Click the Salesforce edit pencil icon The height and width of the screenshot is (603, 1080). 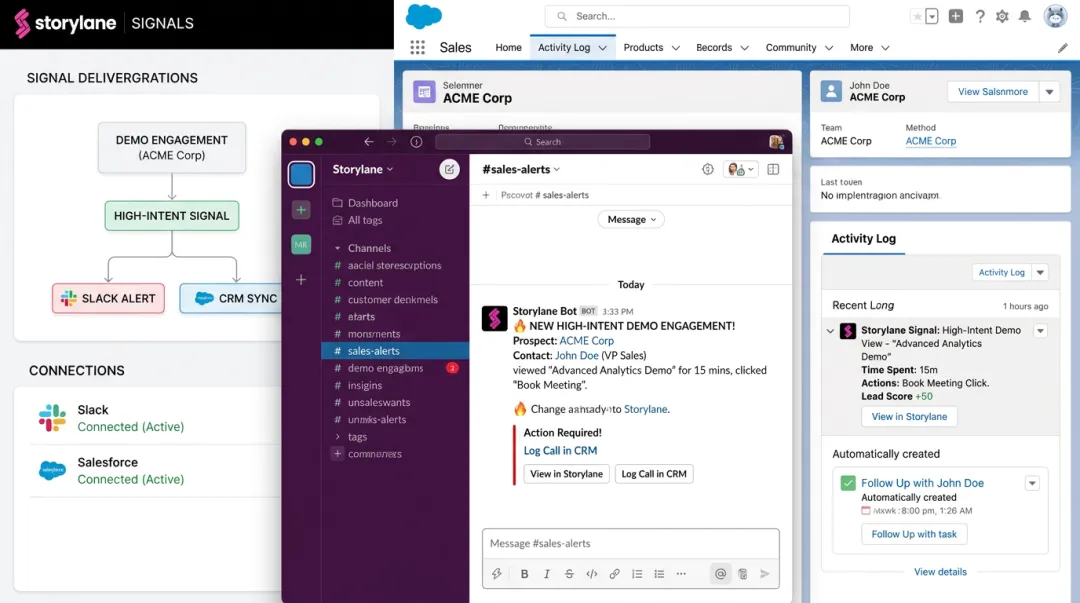click(1063, 48)
